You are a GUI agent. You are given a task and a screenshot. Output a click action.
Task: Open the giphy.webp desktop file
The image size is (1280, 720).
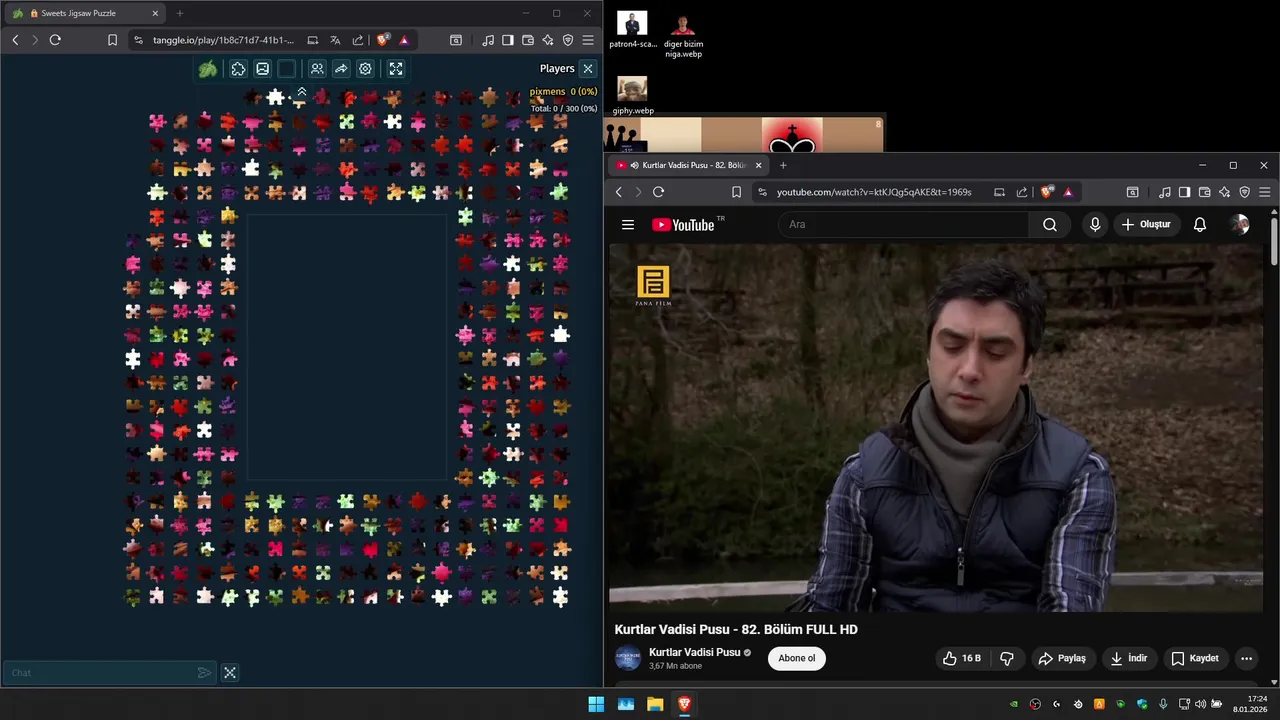pyautogui.click(x=632, y=95)
